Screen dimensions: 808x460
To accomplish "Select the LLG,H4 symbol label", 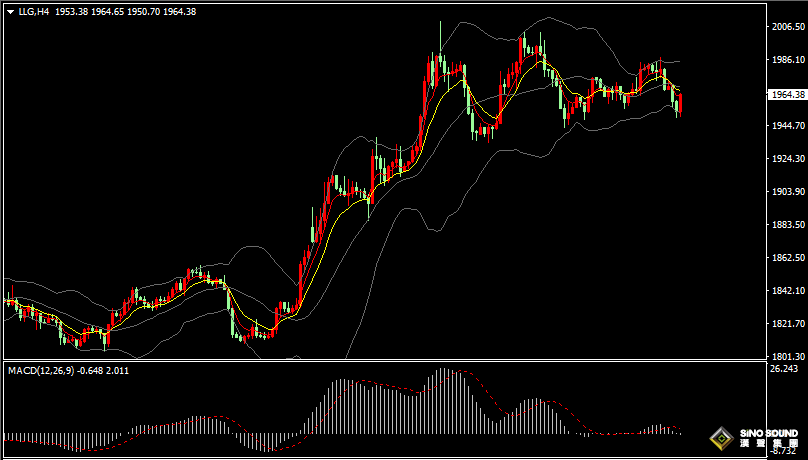I will (34, 12).
